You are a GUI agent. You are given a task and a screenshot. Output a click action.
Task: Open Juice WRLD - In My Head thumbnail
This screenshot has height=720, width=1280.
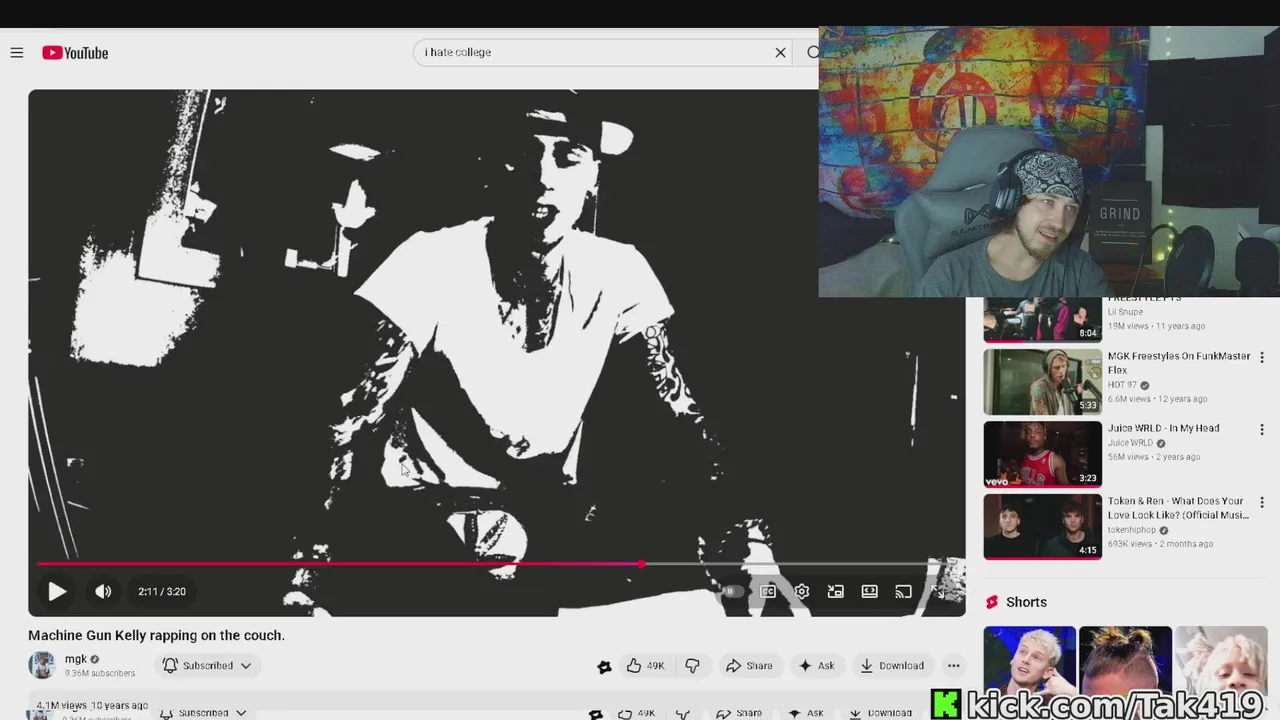coord(1042,454)
